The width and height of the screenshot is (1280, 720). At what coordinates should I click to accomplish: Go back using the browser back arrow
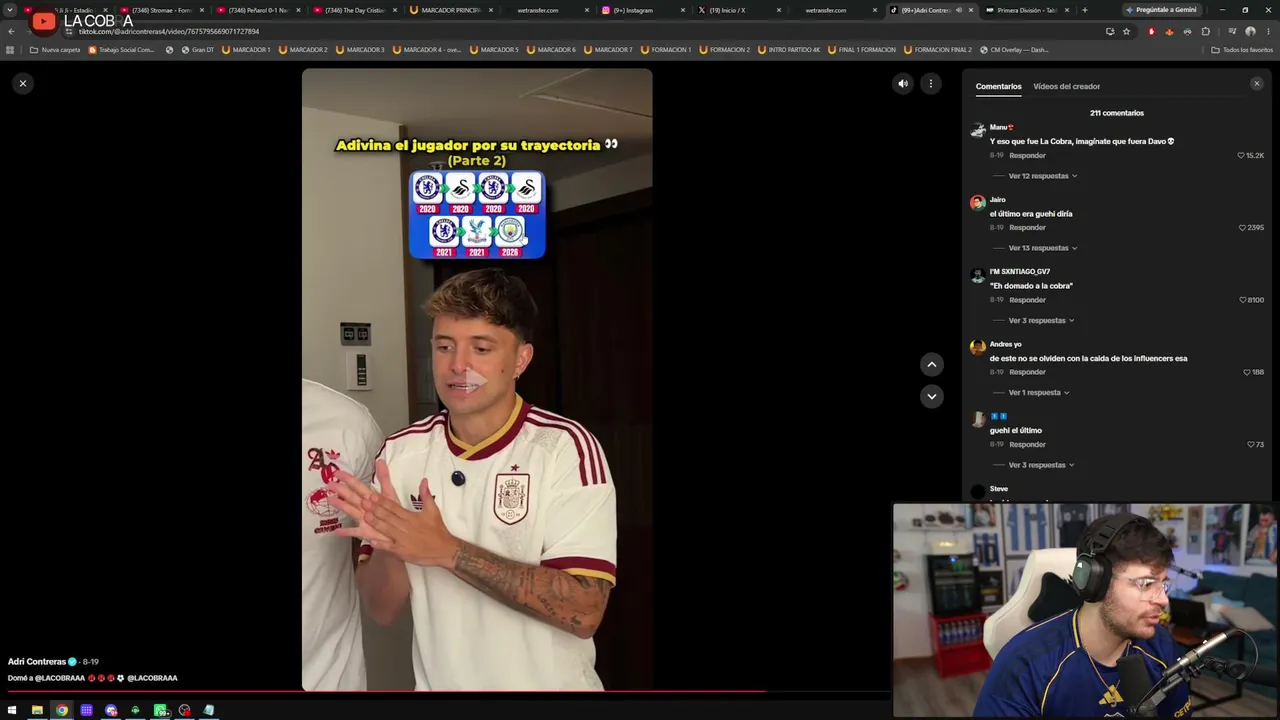point(11,31)
